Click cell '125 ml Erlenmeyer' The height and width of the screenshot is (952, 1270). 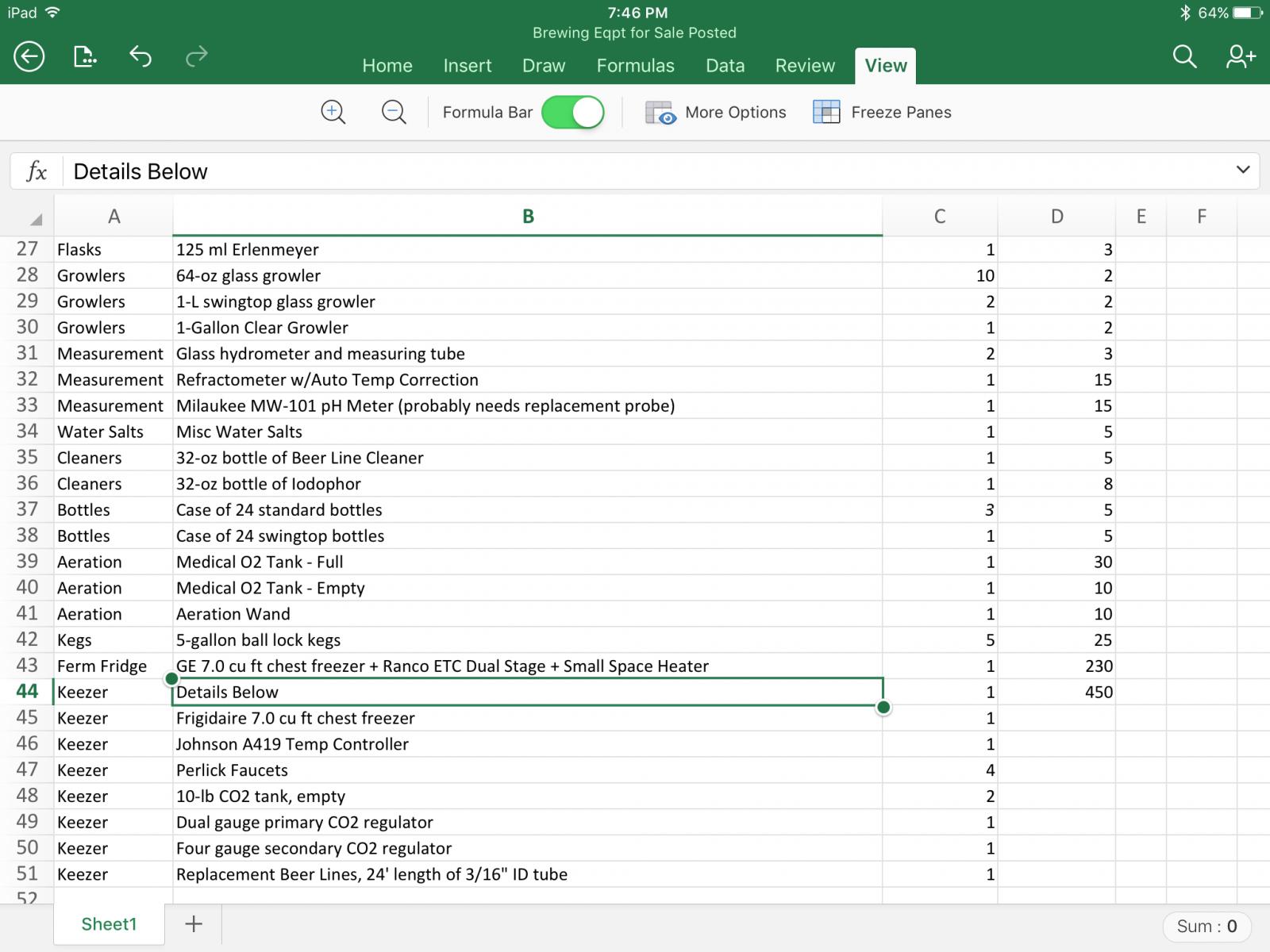(x=527, y=249)
